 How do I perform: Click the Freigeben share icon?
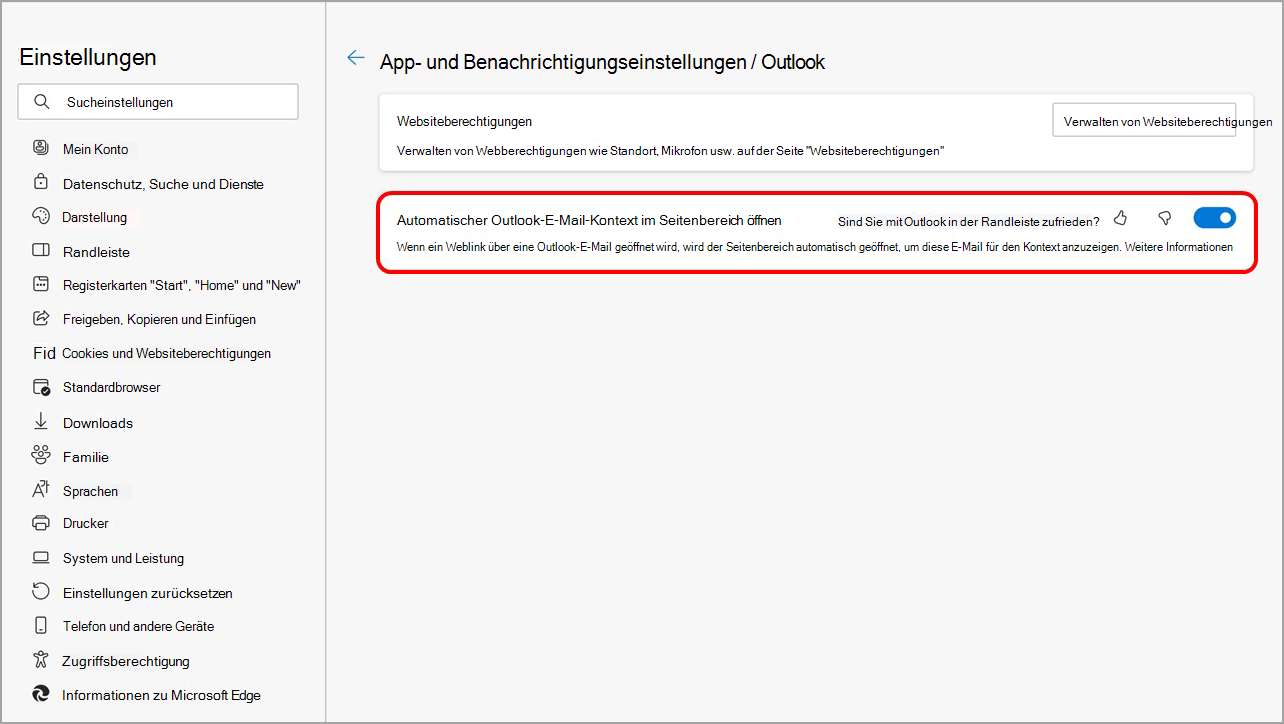click(41, 318)
